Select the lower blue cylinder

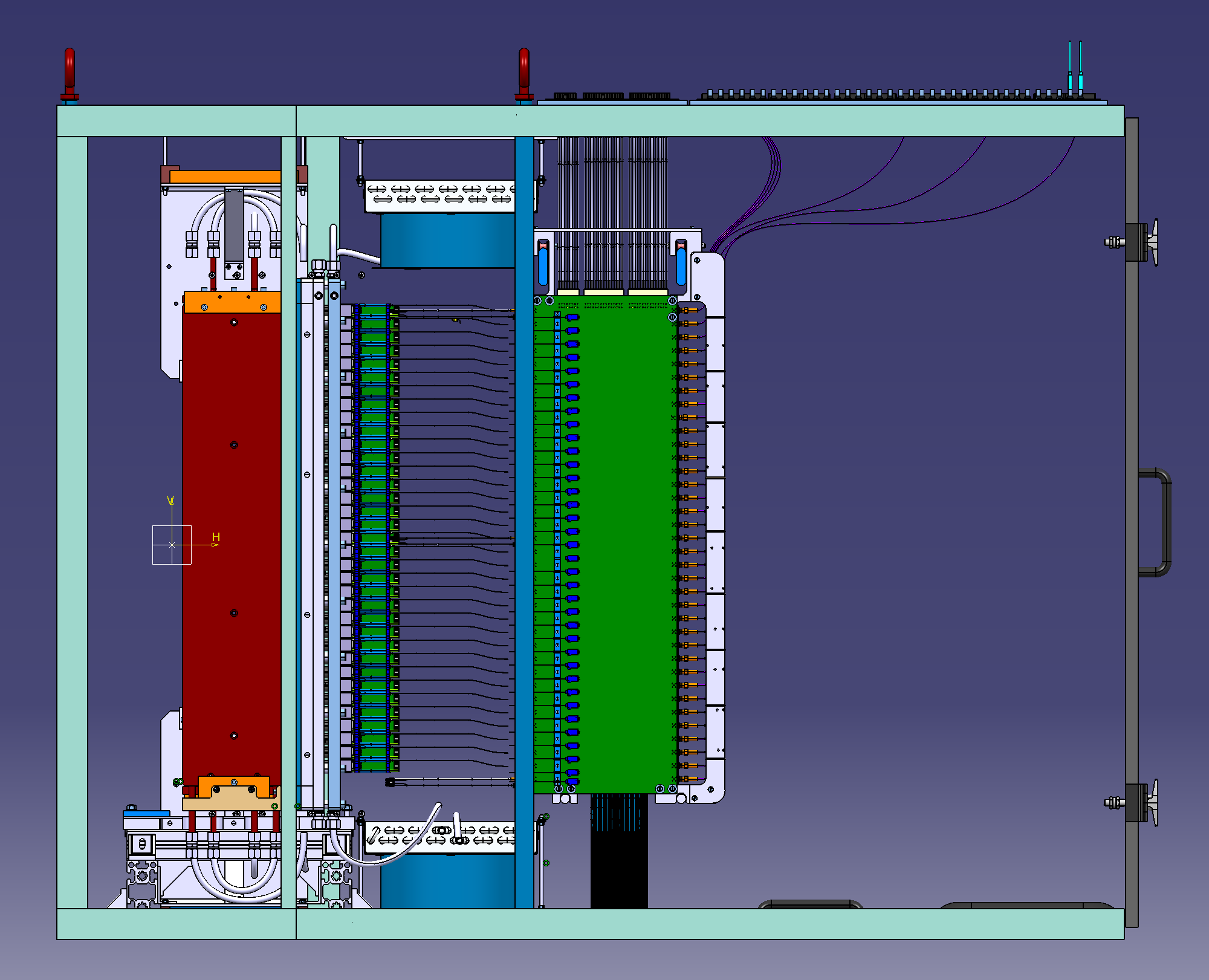pos(448,880)
